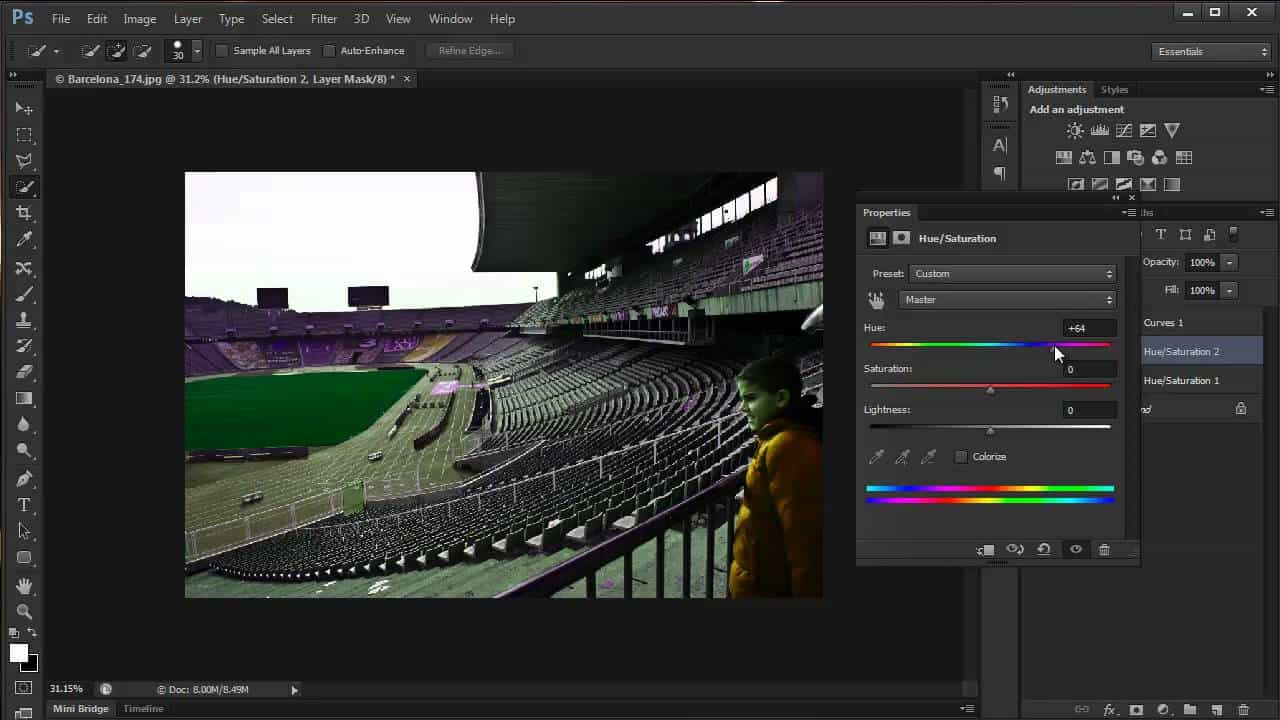This screenshot has width=1280, height=720.
Task: Add a Color Balance adjustment
Action: (1087, 157)
